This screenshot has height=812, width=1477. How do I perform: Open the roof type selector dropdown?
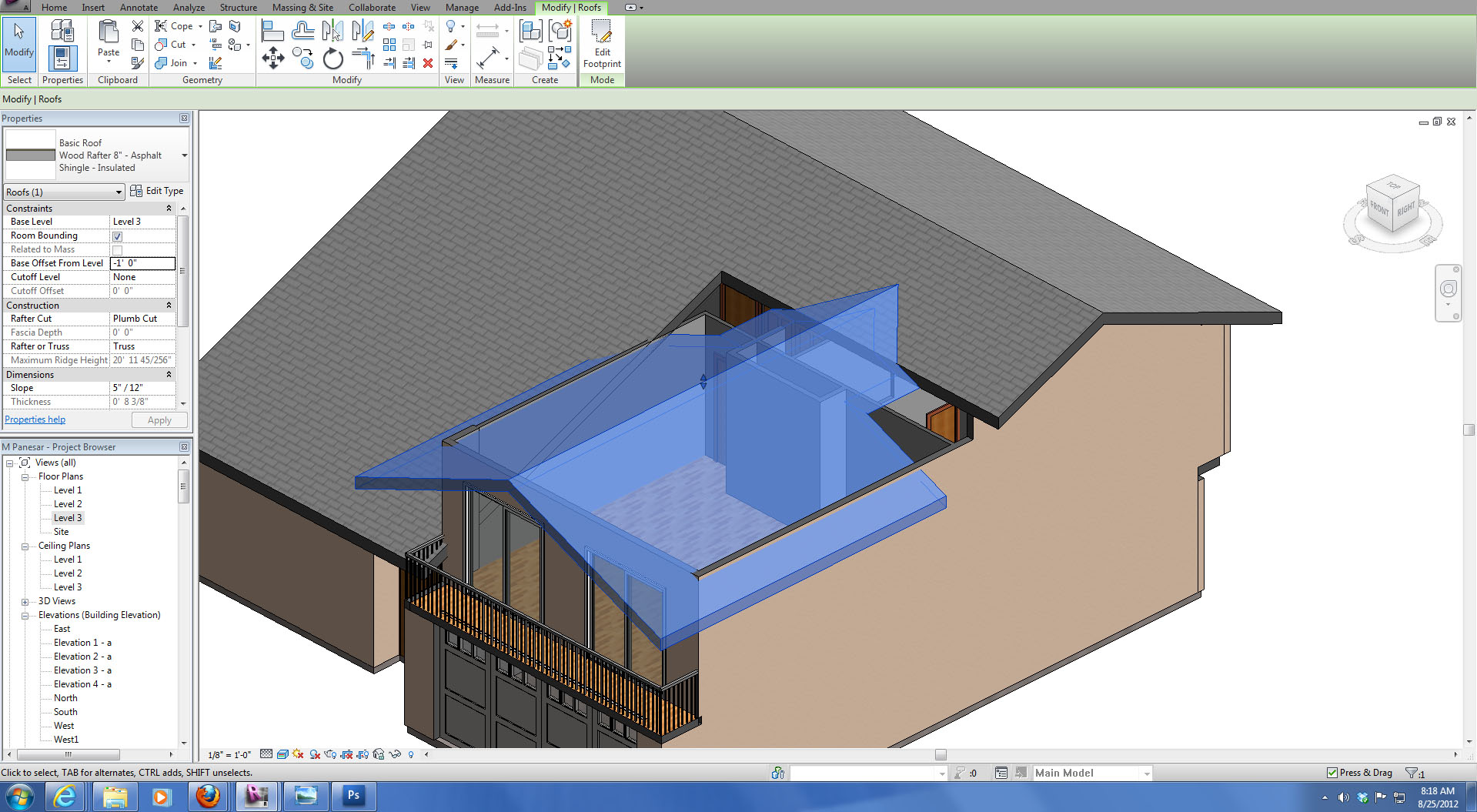(184, 155)
